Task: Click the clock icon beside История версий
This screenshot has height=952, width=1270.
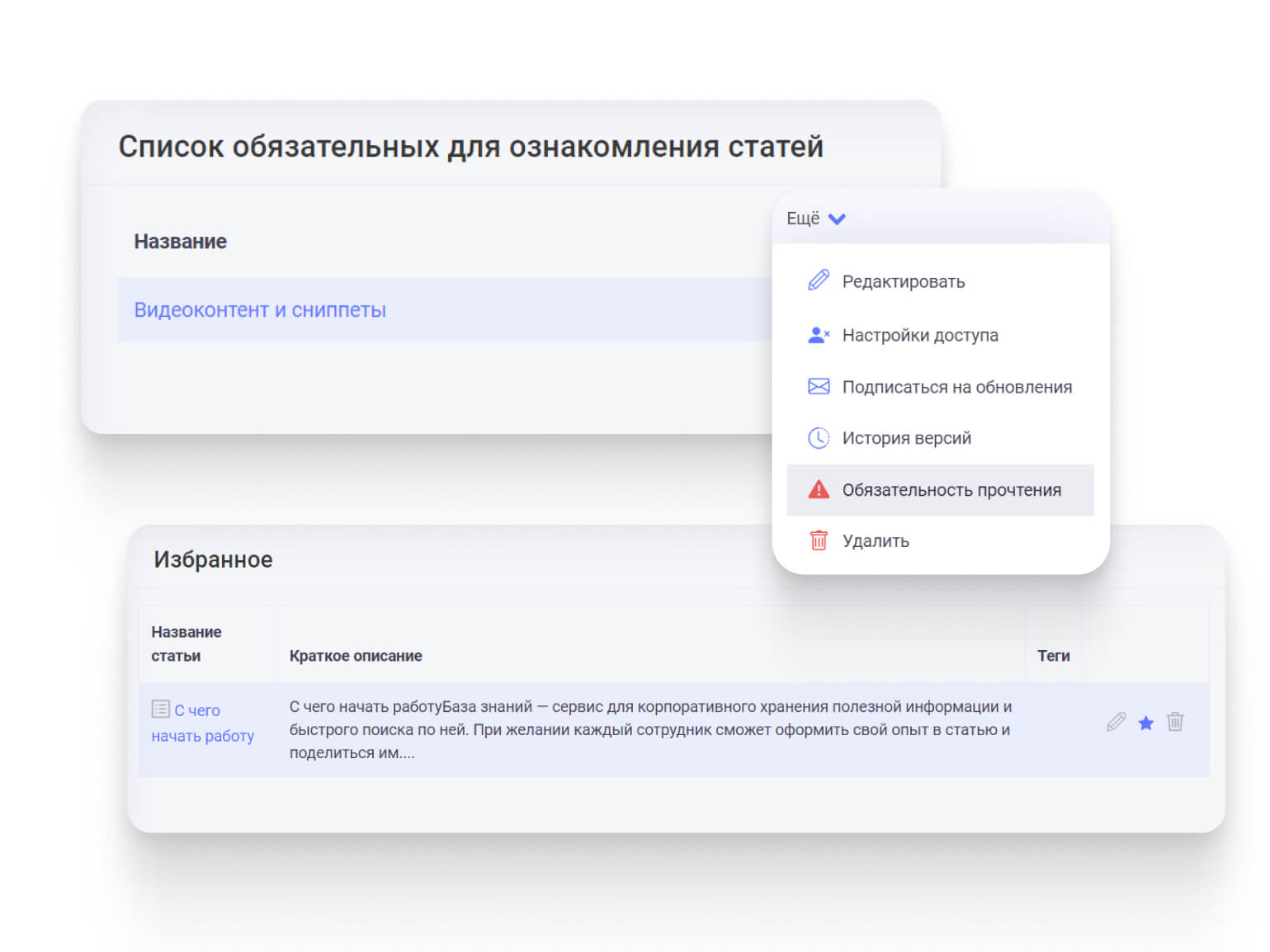Action: (x=818, y=438)
